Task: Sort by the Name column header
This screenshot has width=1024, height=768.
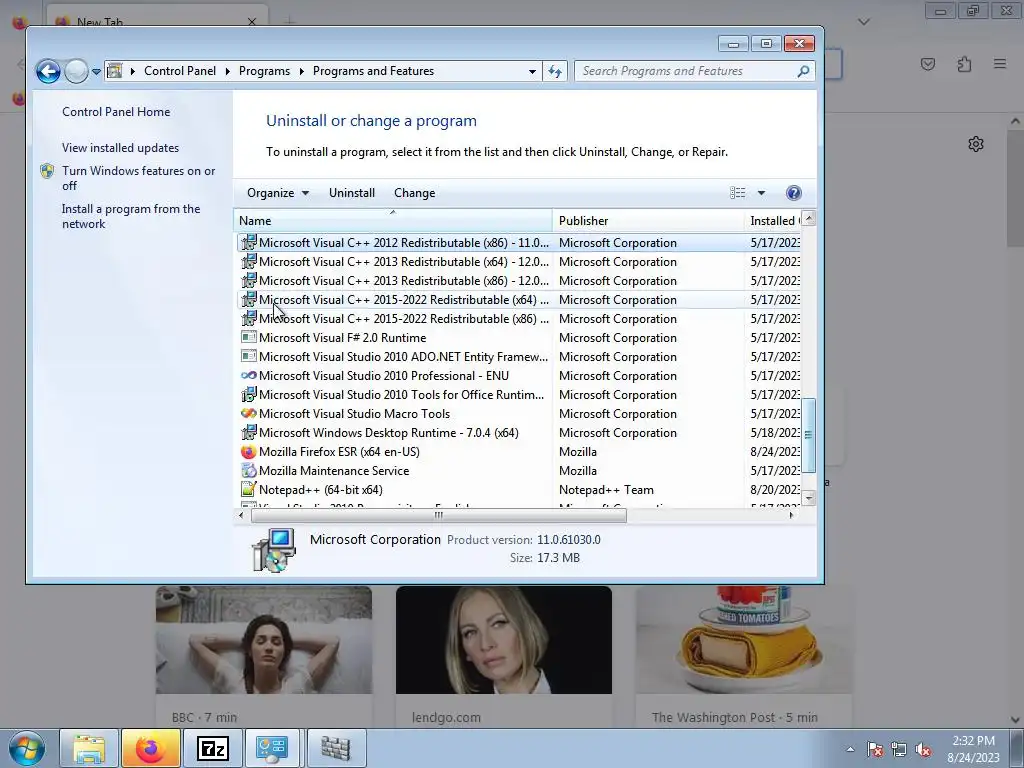Action: (x=392, y=221)
